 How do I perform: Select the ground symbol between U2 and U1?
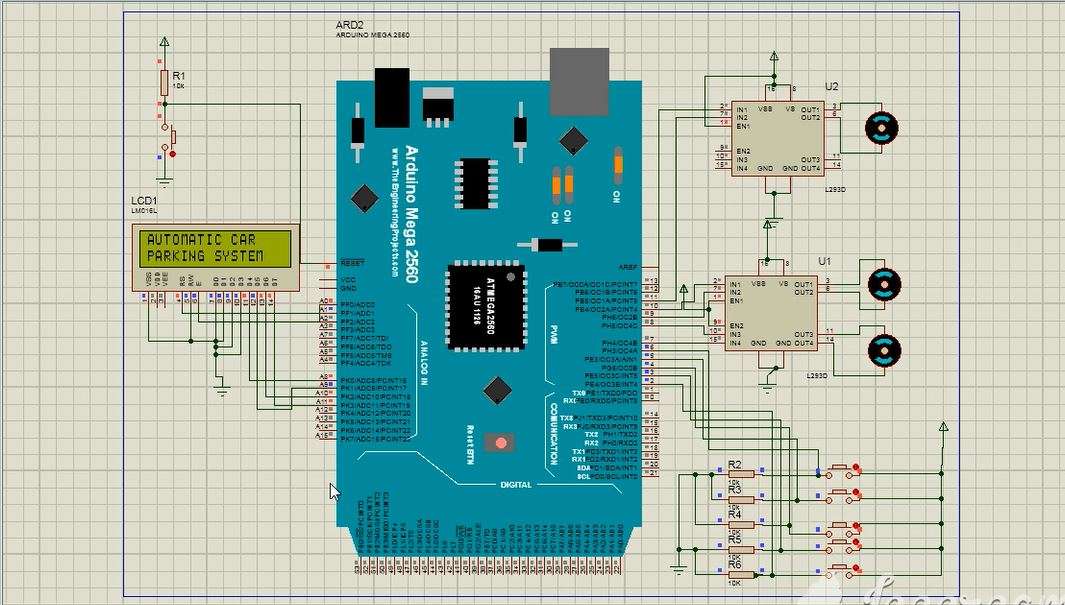[x=774, y=220]
